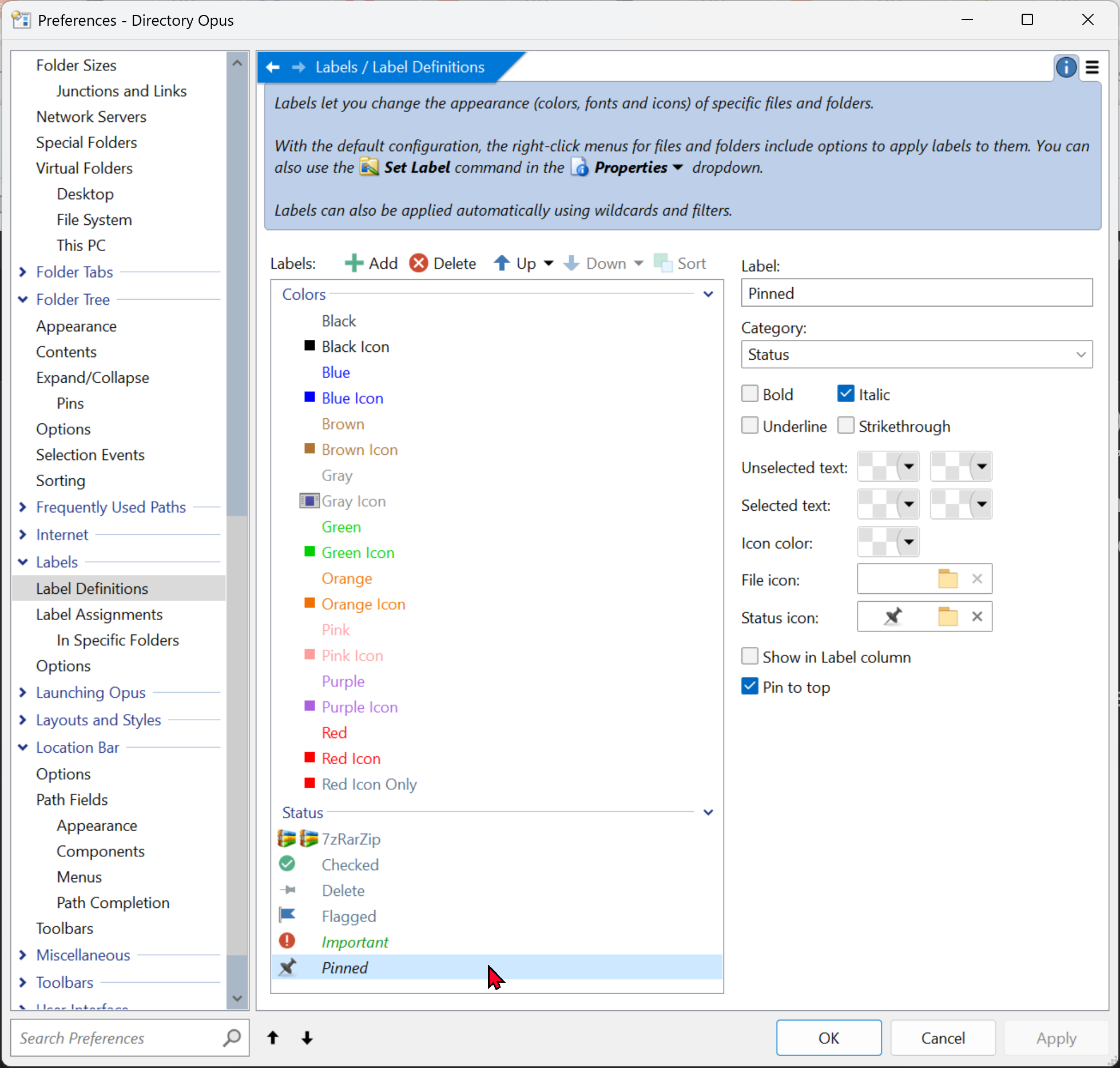Clear the Status icon with X
The height and width of the screenshot is (1068, 1120).
(x=977, y=617)
